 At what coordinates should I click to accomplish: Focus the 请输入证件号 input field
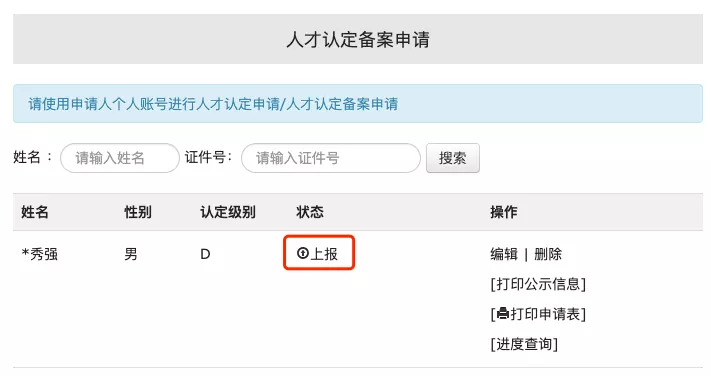coord(331,158)
